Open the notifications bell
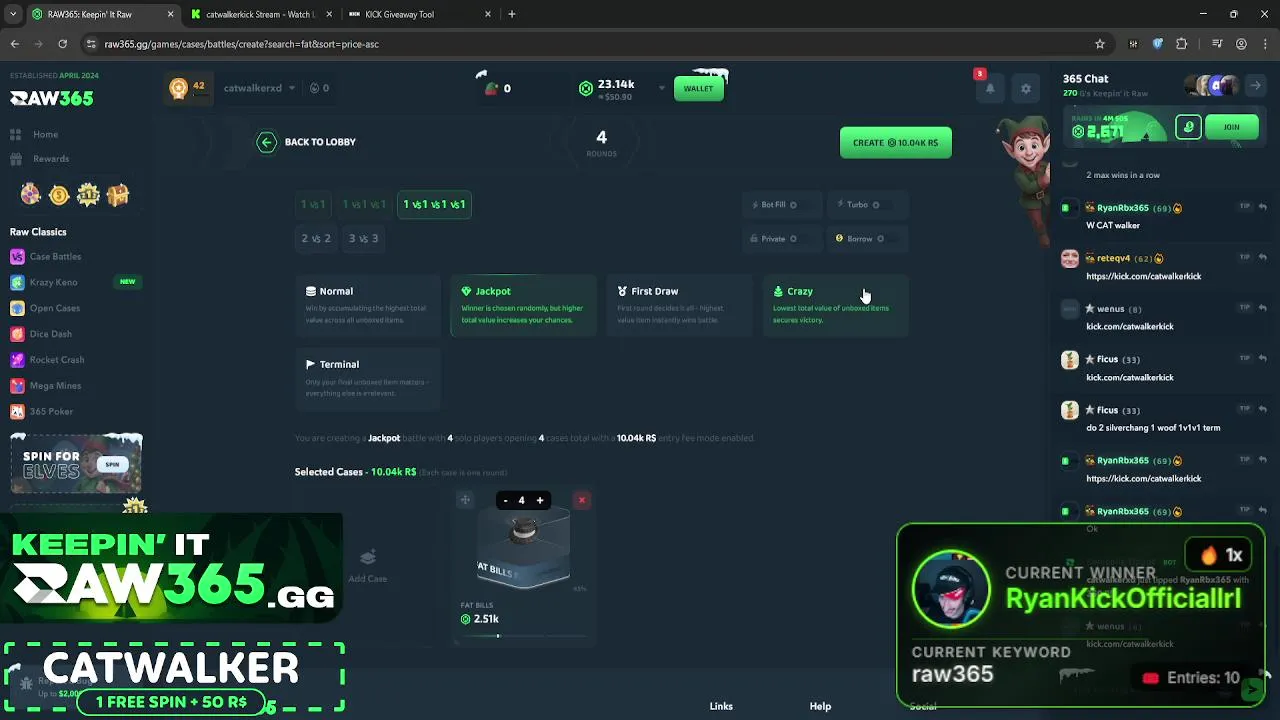Image resolution: width=1280 pixels, height=720 pixels. click(x=990, y=88)
